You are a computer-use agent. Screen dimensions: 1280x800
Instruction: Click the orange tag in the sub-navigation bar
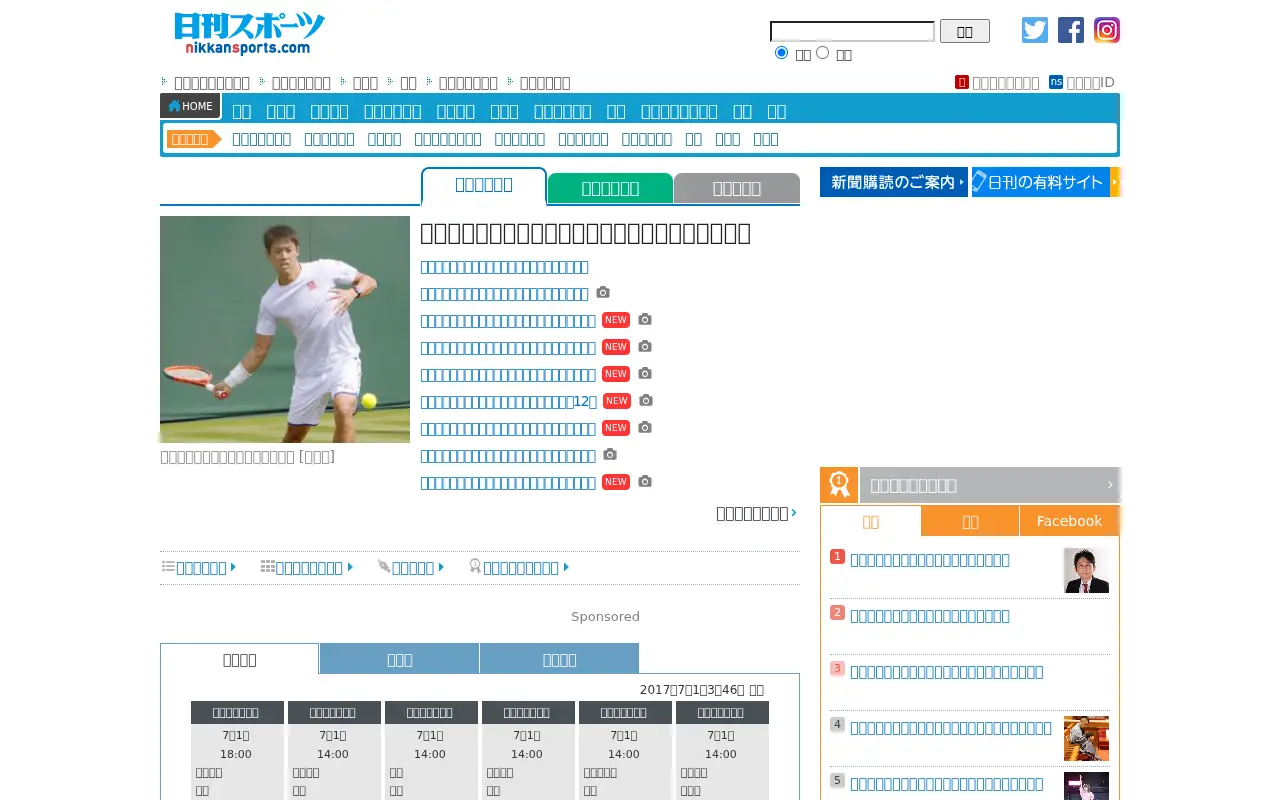(194, 139)
